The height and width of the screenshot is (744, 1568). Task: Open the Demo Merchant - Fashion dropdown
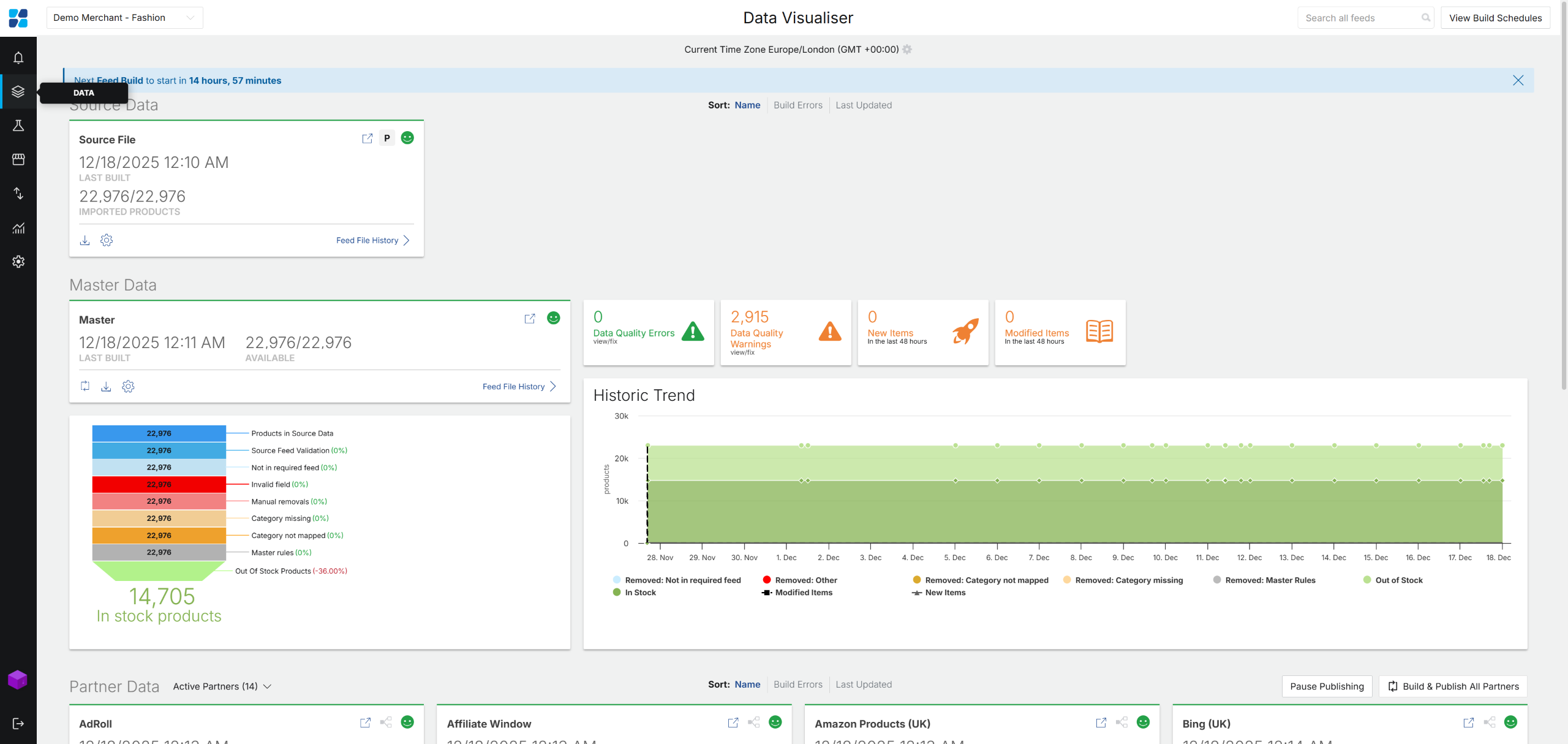[124, 18]
